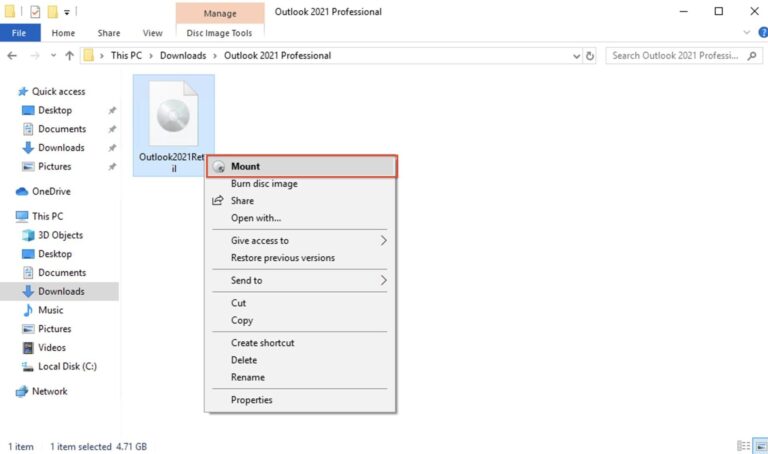Image resolution: width=768 pixels, height=454 pixels.
Task: Open Pictures under This PC
Action: [54, 329]
